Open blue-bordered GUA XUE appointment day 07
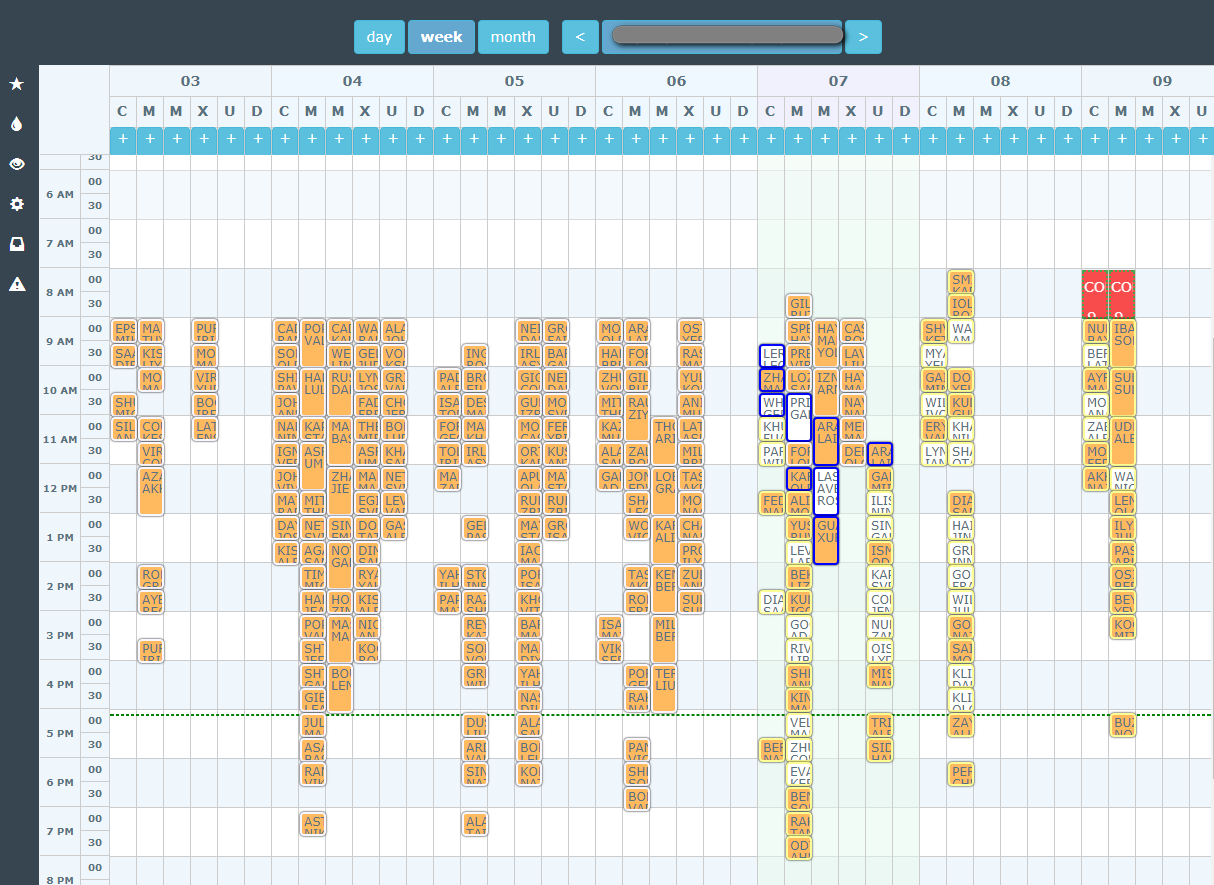The image size is (1214, 885). (x=826, y=540)
